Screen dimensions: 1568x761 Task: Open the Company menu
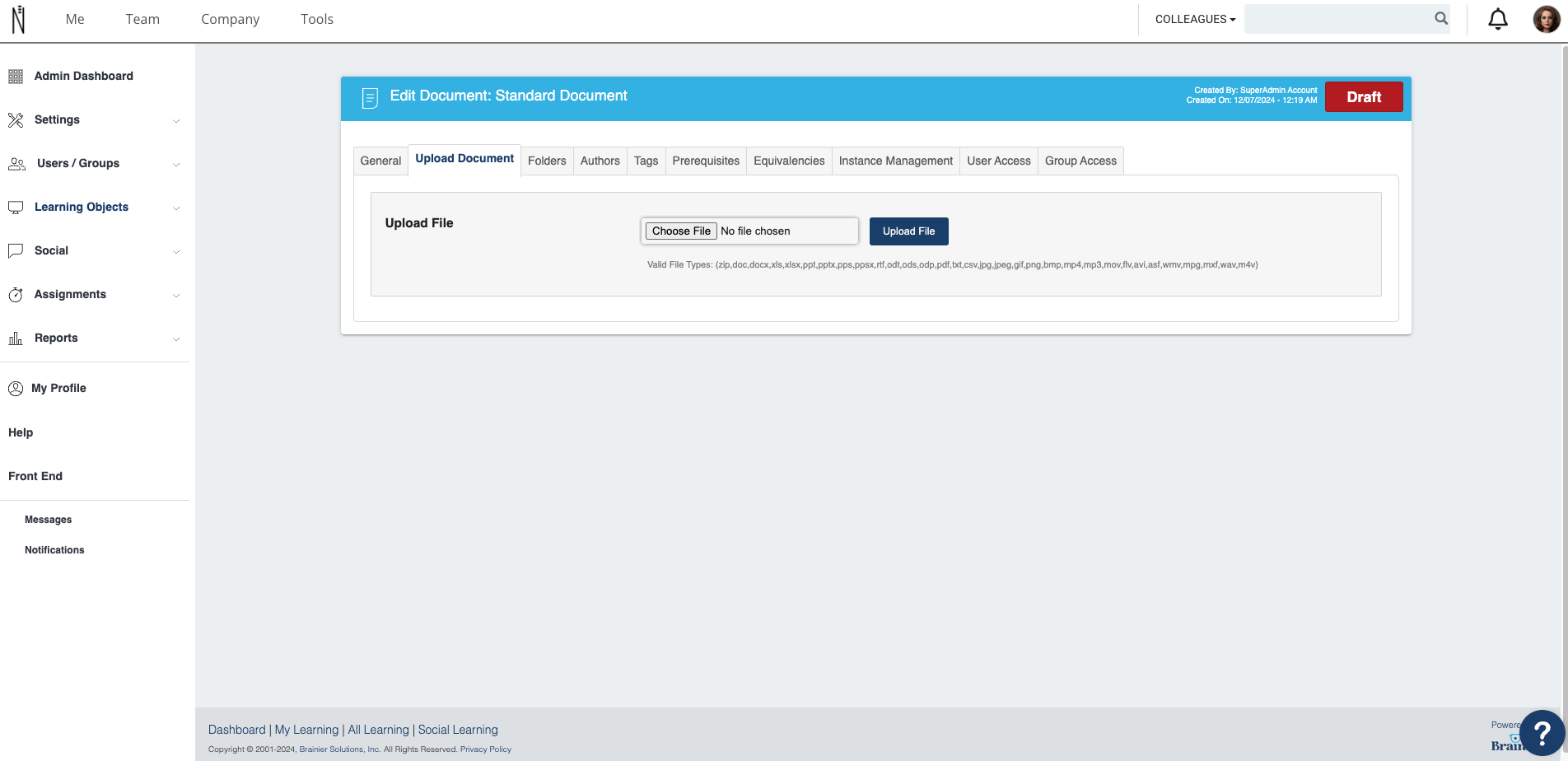pos(231,19)
